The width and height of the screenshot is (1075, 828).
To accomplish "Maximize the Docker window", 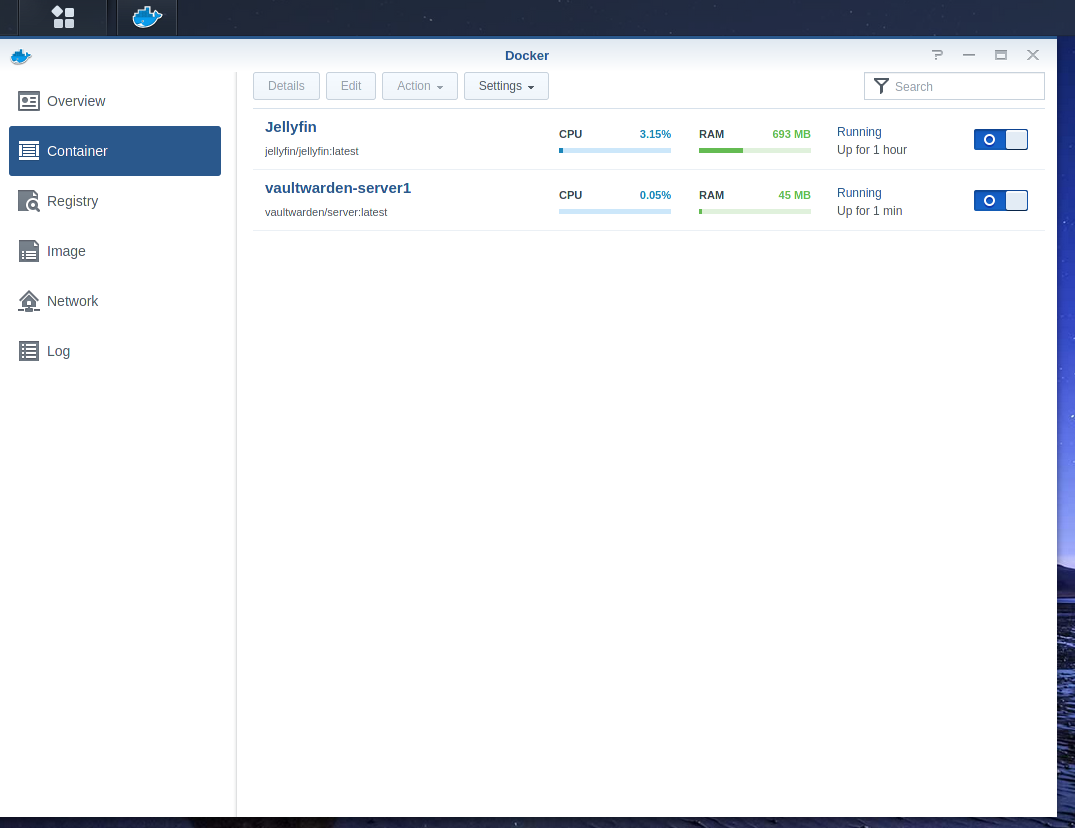I will [1001, 55].
